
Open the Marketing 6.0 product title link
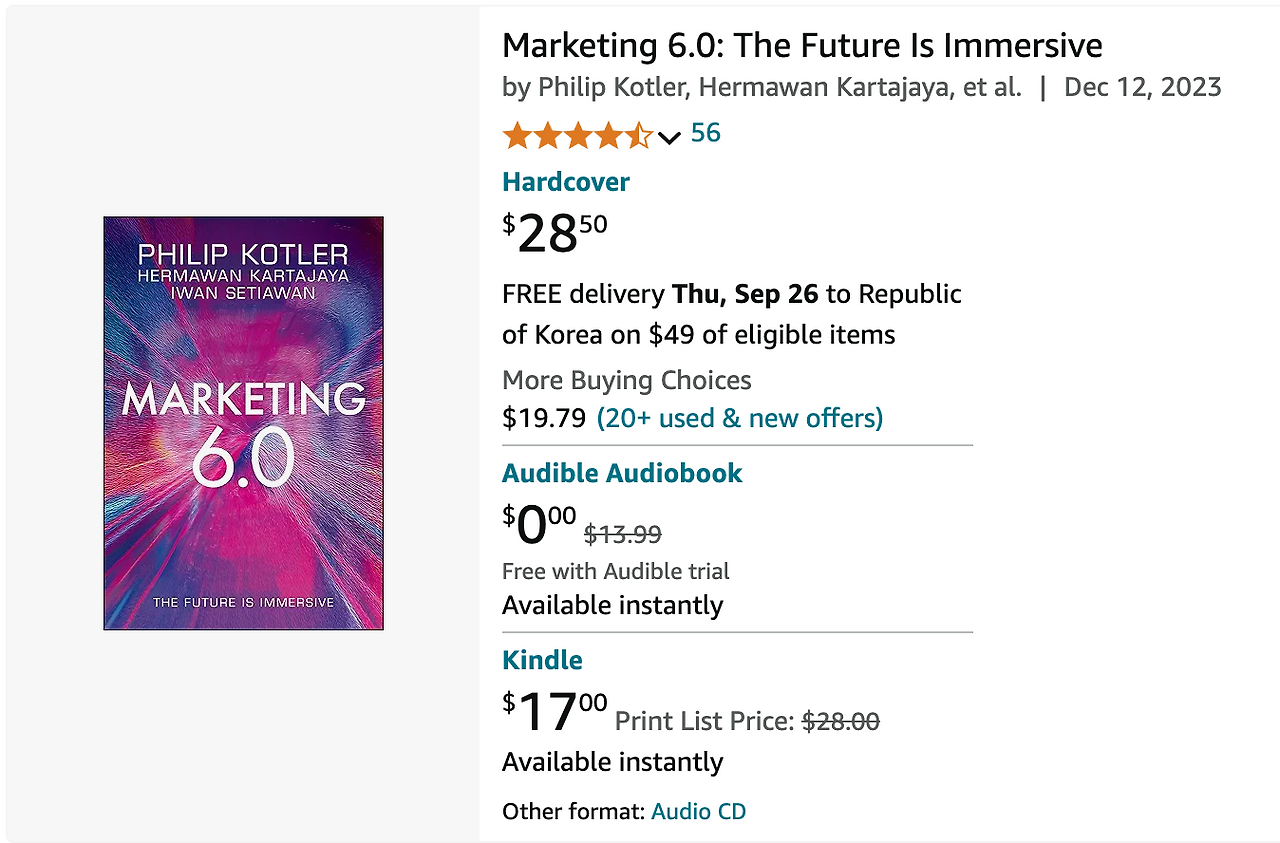point(800,45)
